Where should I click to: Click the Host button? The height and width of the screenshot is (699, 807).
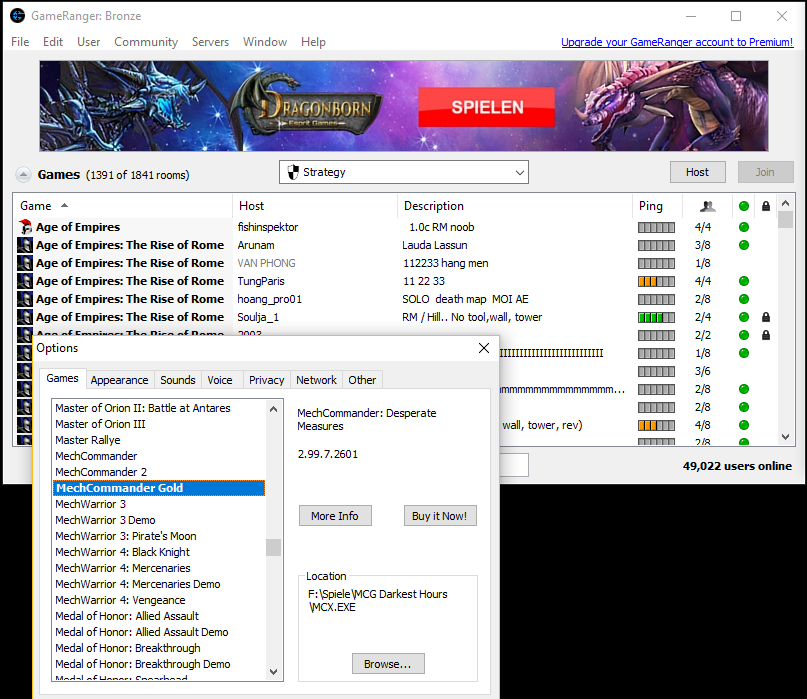(697, 172)
